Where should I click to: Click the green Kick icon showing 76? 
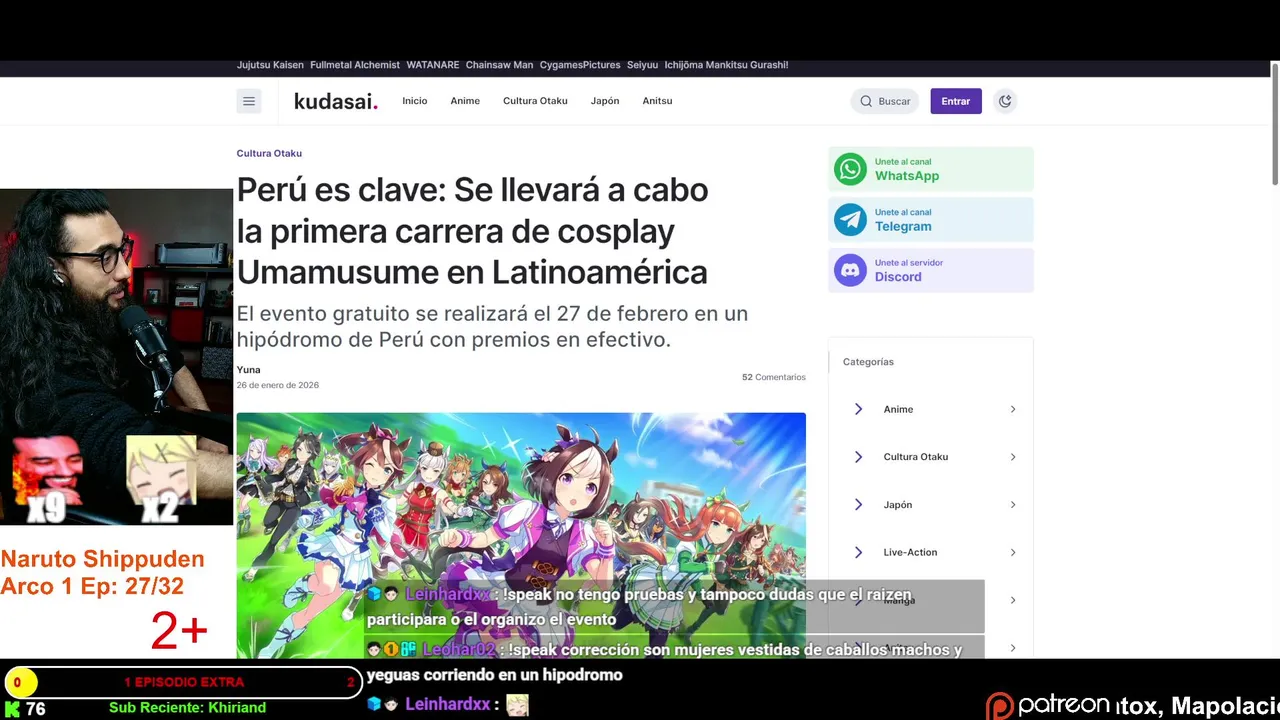[x=13, y=709]
